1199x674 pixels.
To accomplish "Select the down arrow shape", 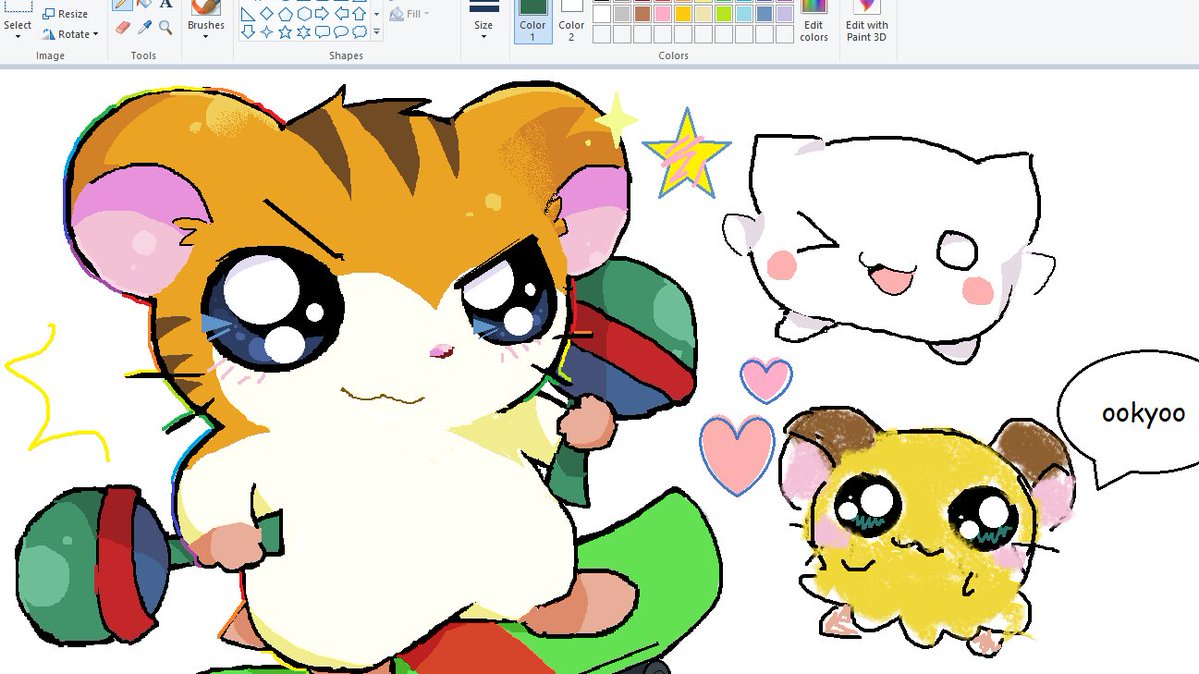I will 249,32.
